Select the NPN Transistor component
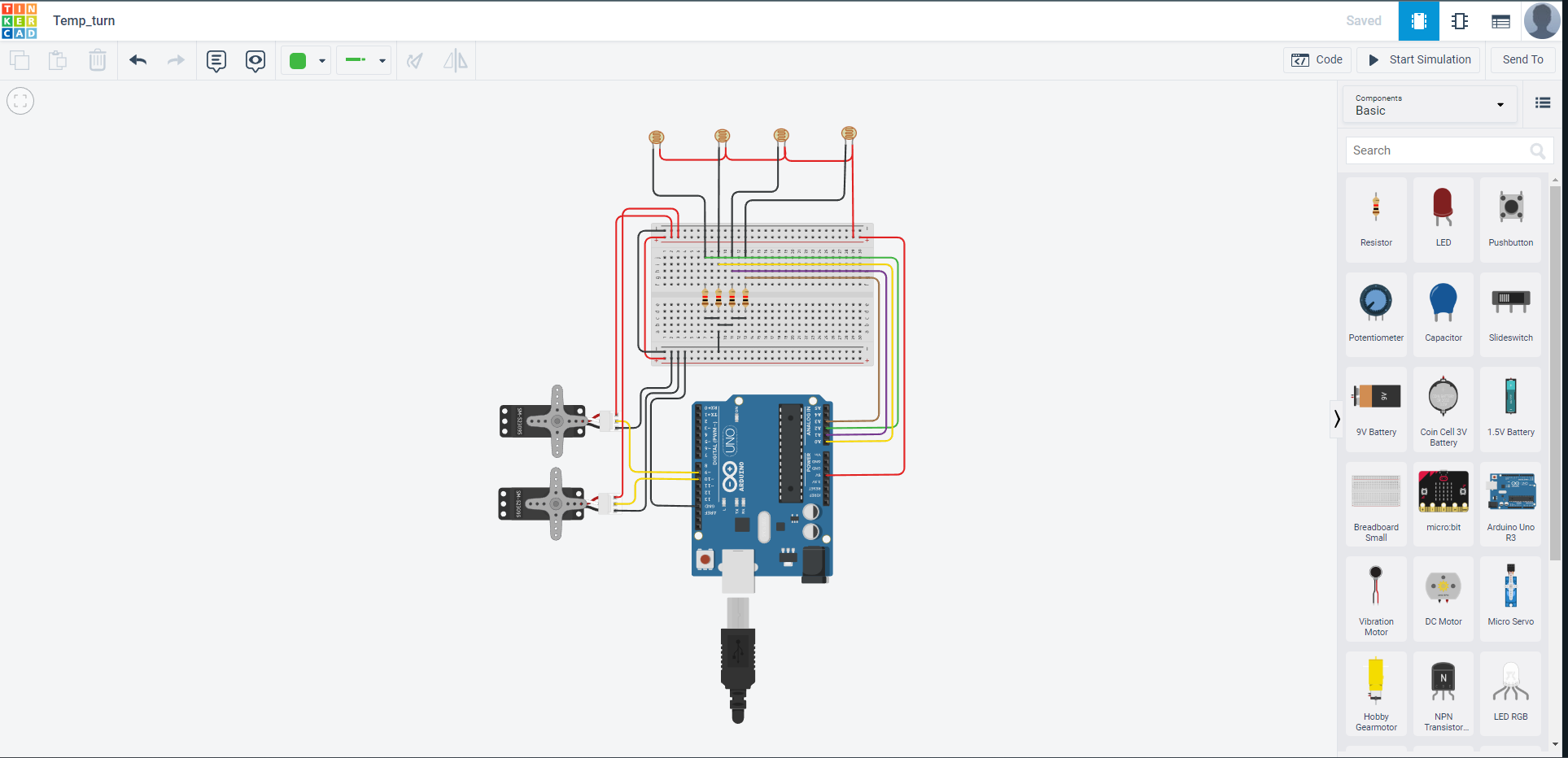The height and width of the screenshot is (758, 1568). click(1444, 694)
